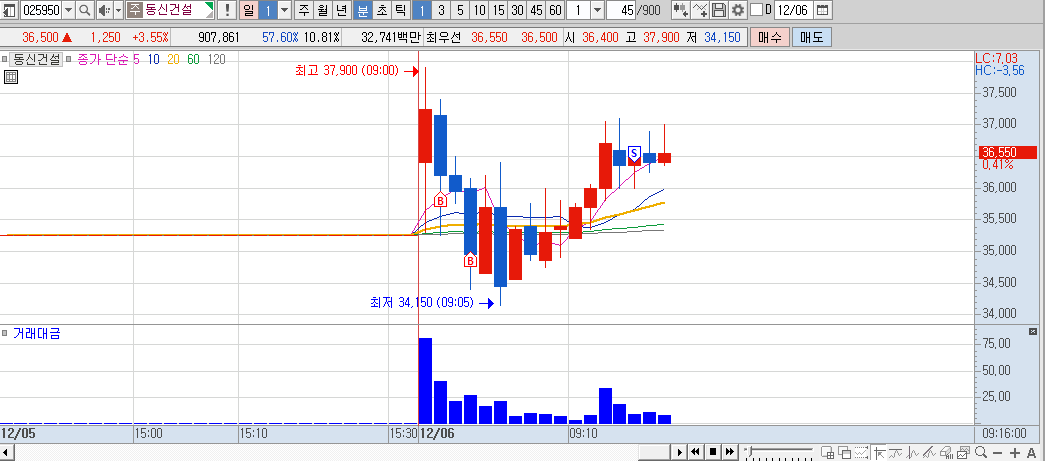The image size is (1045, 461).
Task: Fast forward the chart replay
Action: pyautogui.click(x=729, y=452)
